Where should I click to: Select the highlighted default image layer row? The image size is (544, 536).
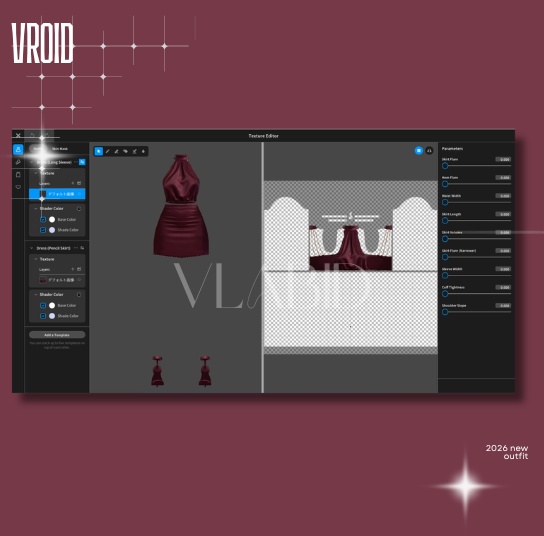[x=57, y=194]
